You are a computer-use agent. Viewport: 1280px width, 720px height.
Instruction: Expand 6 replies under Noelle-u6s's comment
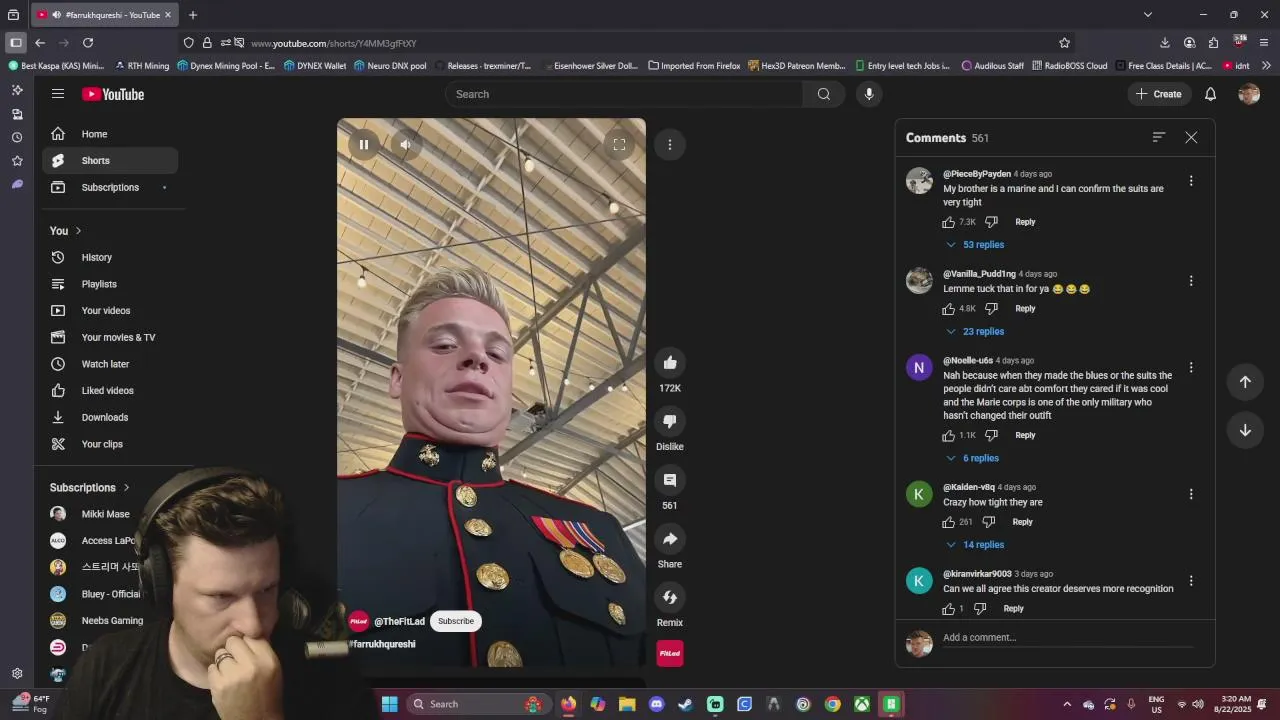[972, 458]
